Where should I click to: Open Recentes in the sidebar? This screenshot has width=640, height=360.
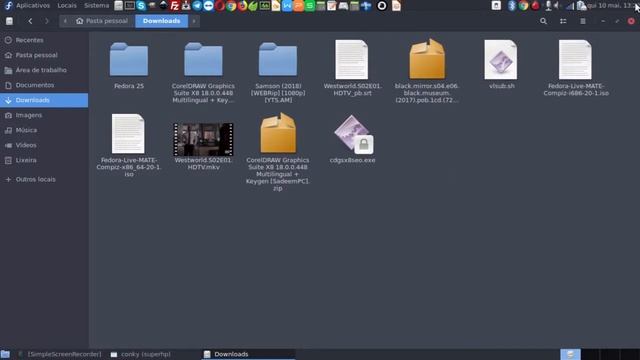point(44,40)
